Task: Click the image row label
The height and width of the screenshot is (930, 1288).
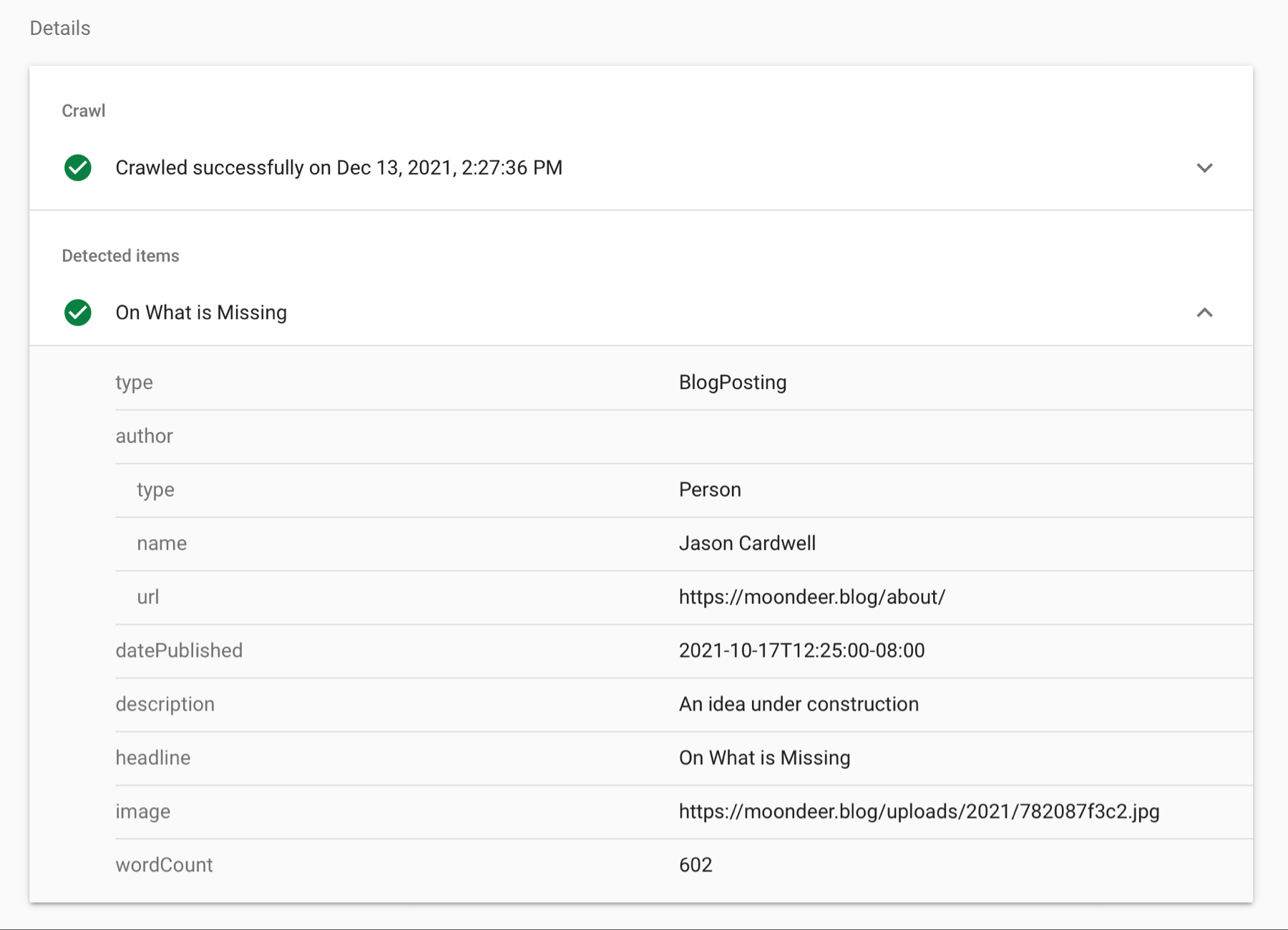Action: 142,812
